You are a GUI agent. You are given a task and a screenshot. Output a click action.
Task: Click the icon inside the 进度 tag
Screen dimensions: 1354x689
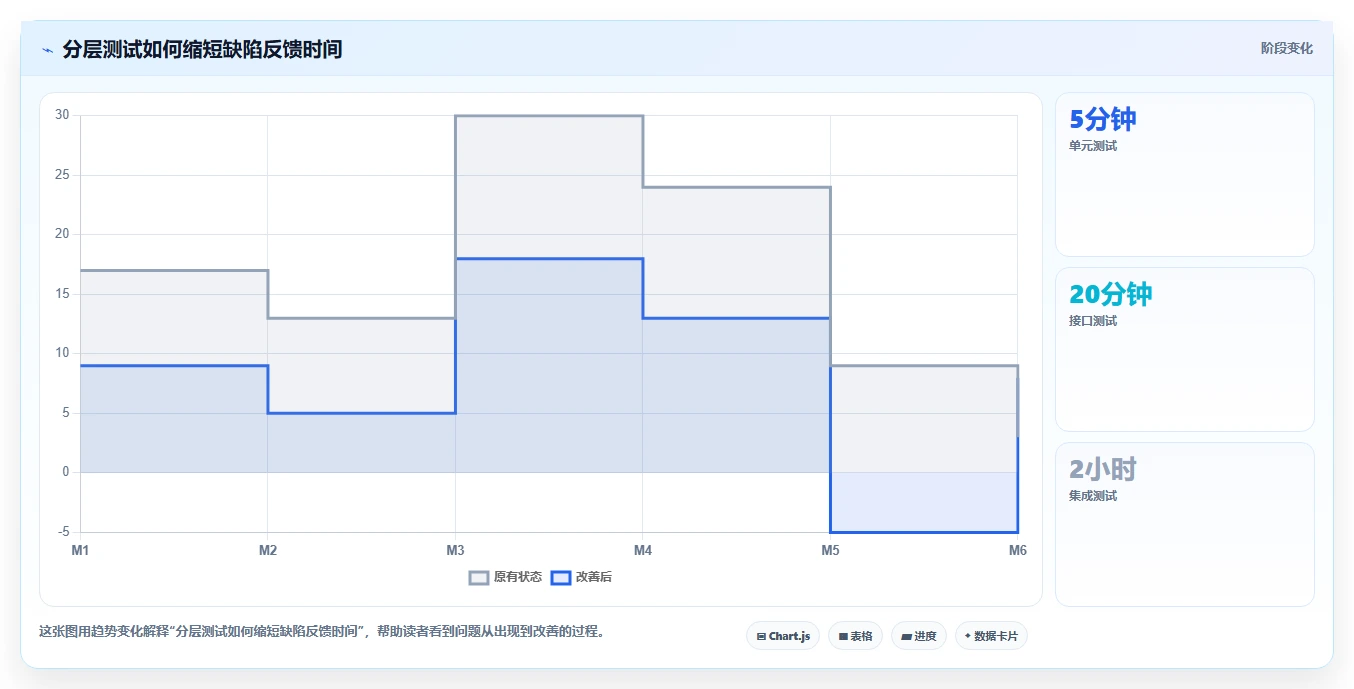[906, 636]
